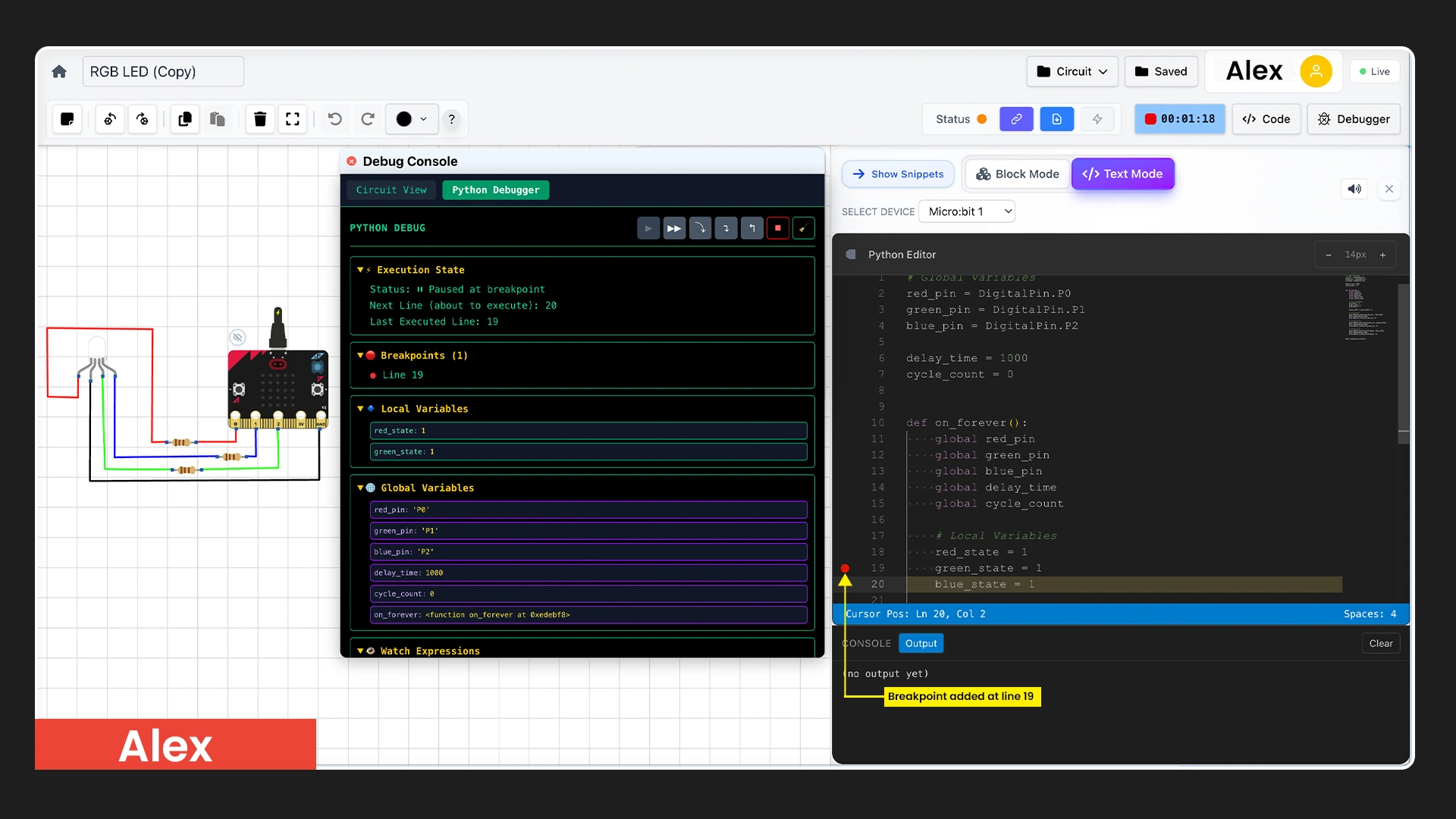This screenshot has width=1456, height=819.
Task: Open the Micro:bit 1 device dropdown
Action: [967, 212]
